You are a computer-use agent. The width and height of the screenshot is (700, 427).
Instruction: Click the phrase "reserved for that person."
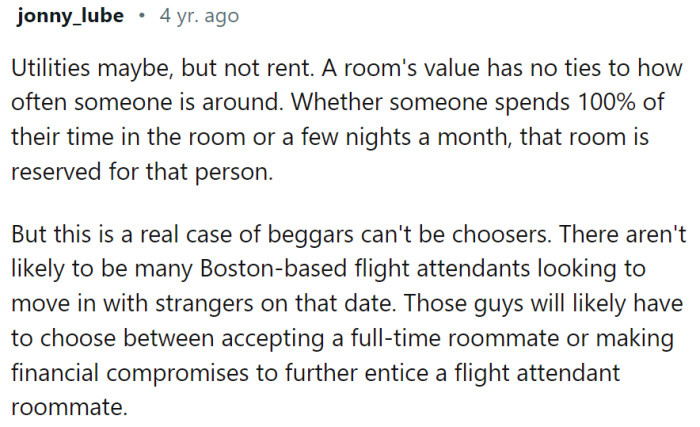(x=142, y=172)
